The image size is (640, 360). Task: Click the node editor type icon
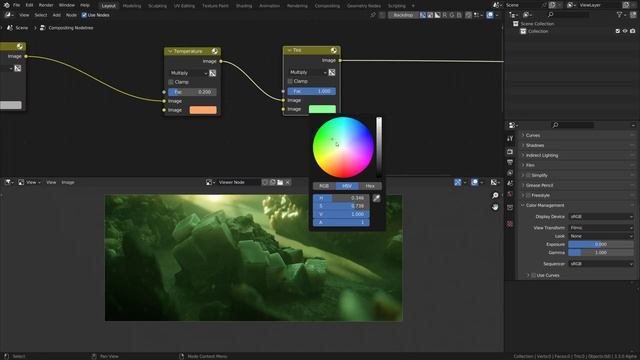pyautogui.click(x=8, y=15)
